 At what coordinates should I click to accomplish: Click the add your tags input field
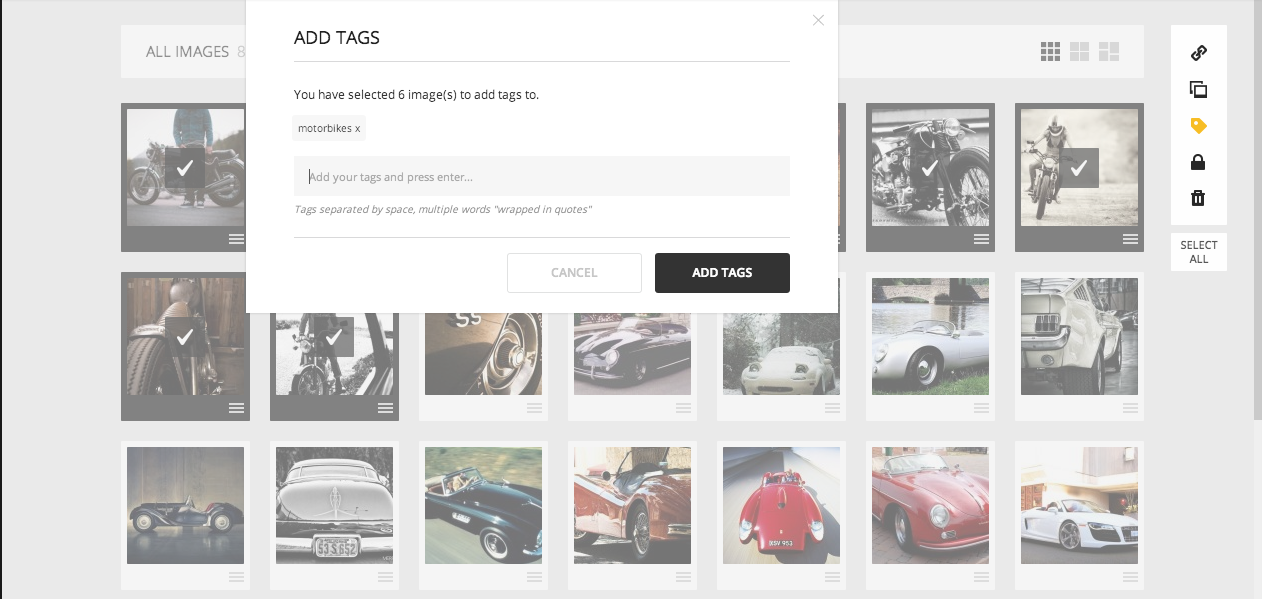[541, 177]
